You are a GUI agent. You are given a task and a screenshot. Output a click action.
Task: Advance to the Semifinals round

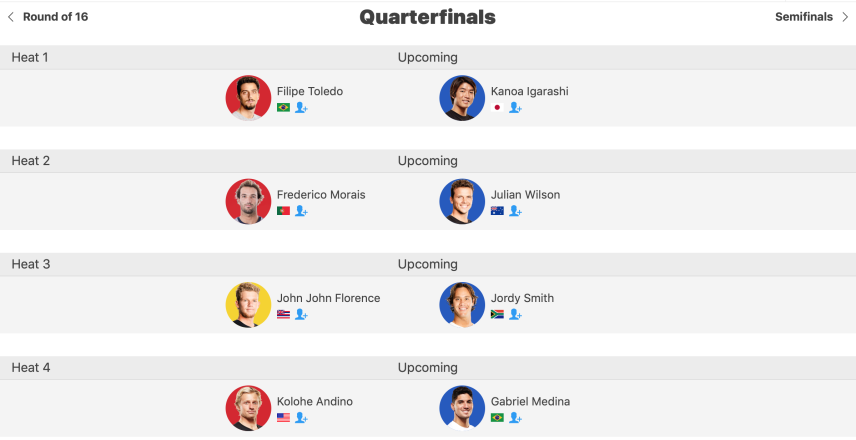[804, 17]
